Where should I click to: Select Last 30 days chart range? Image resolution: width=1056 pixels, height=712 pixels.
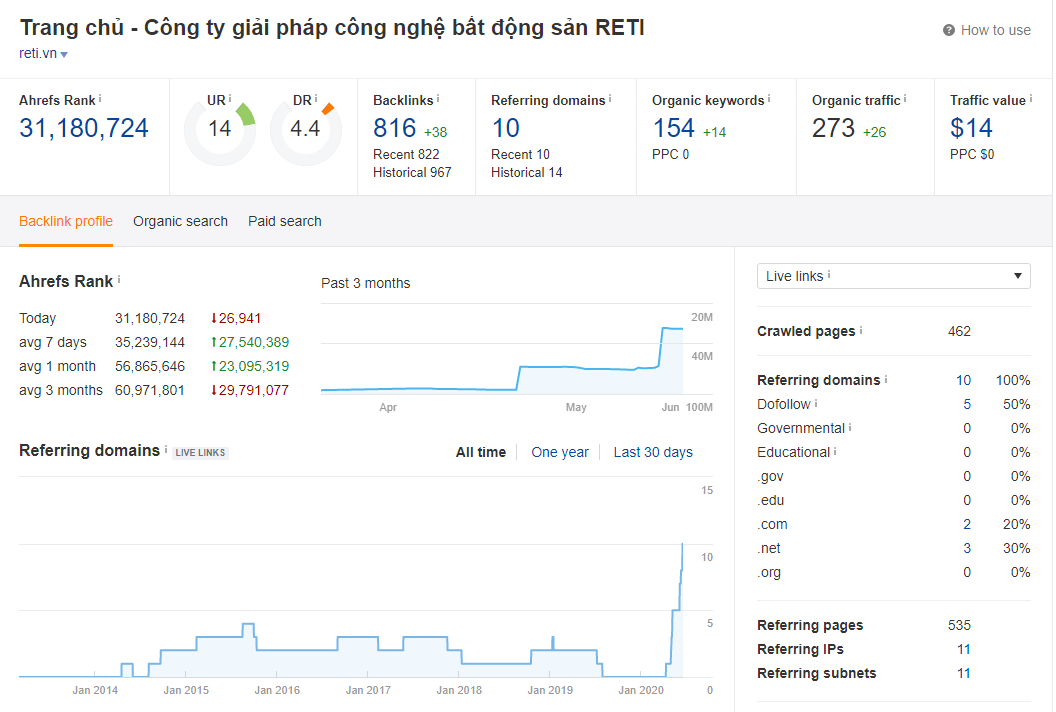tap(653, 452)
